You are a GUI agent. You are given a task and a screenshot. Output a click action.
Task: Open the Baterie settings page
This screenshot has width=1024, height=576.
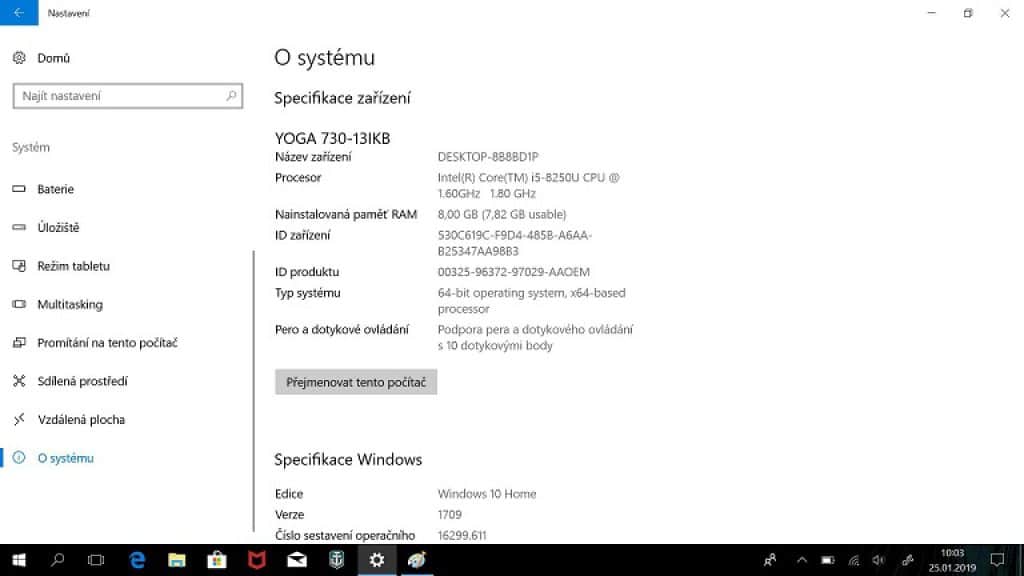click(x=43, y=189)
